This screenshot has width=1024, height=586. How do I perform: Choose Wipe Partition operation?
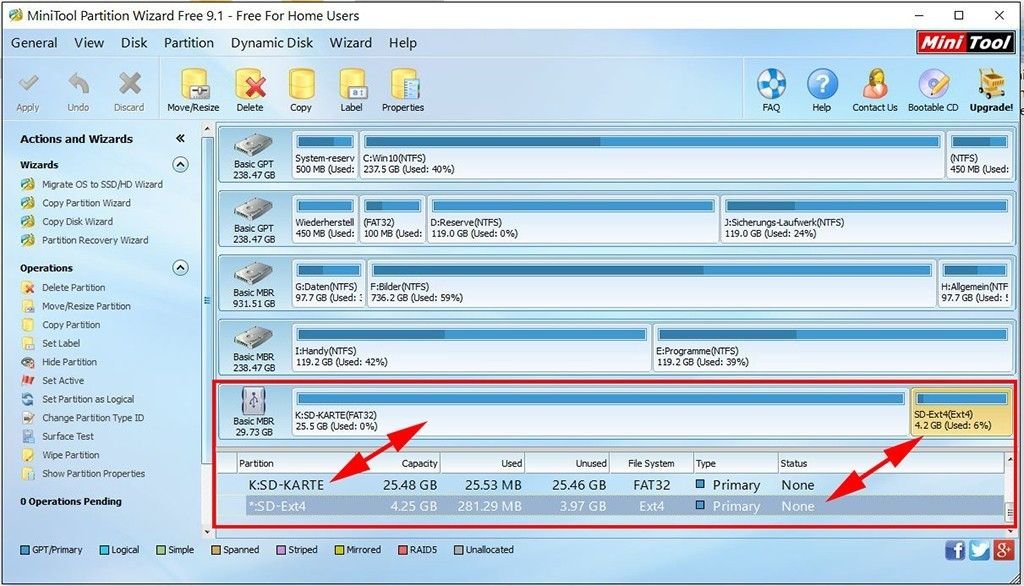71,455
